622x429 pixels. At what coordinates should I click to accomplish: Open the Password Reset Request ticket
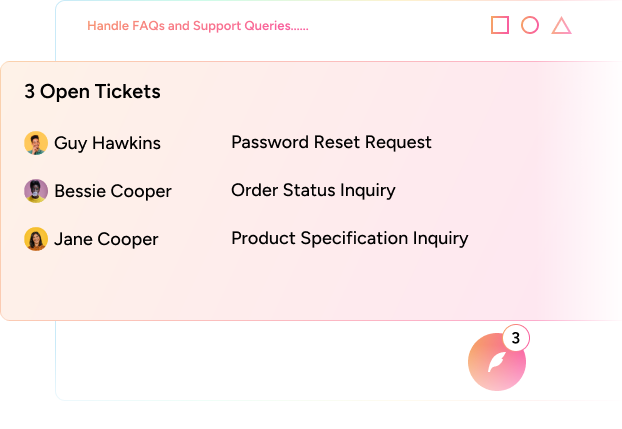(x=331, y=142)
